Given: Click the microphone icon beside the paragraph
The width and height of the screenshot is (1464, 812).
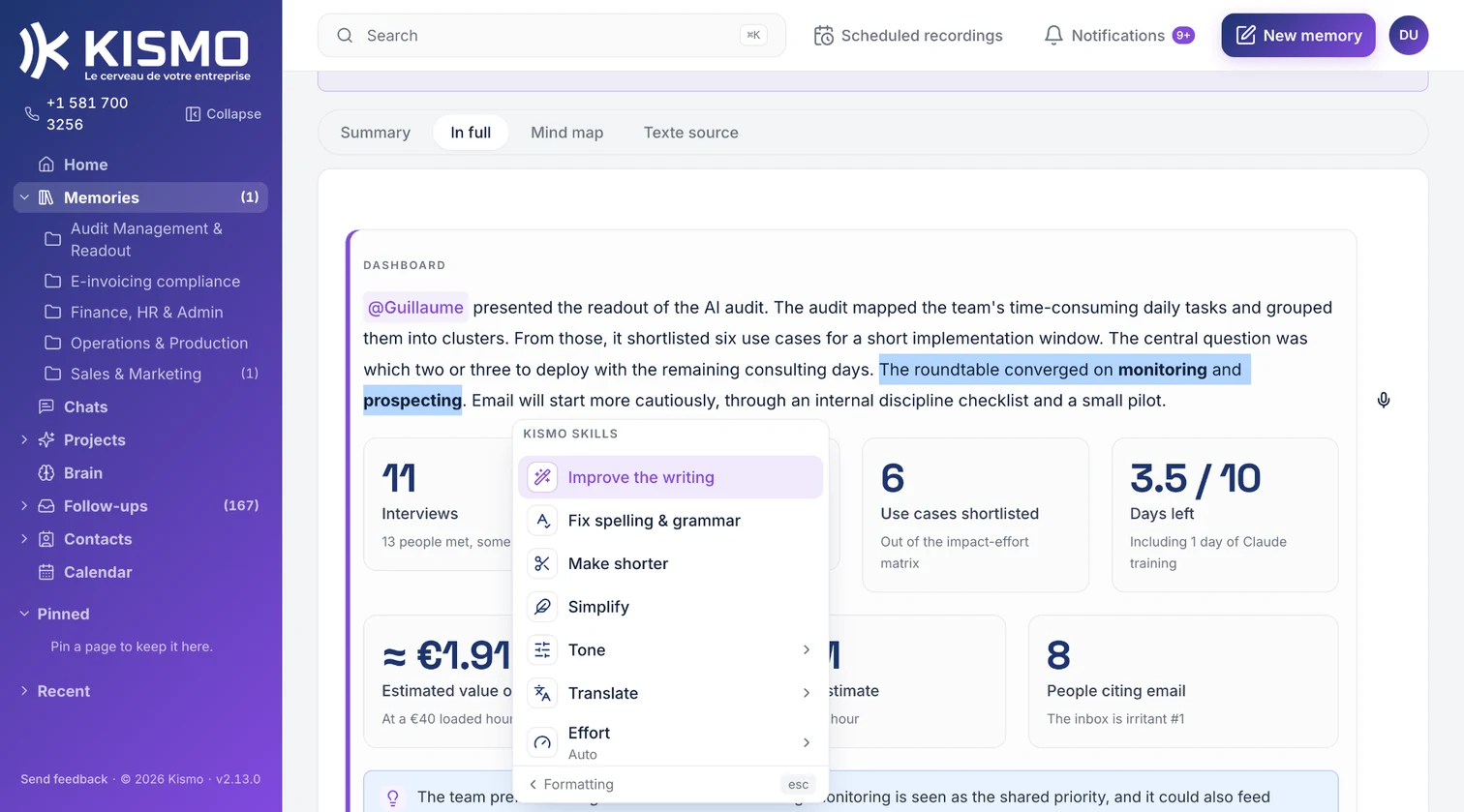Looking at the screenshot, I should click(x=1384, y=400).
